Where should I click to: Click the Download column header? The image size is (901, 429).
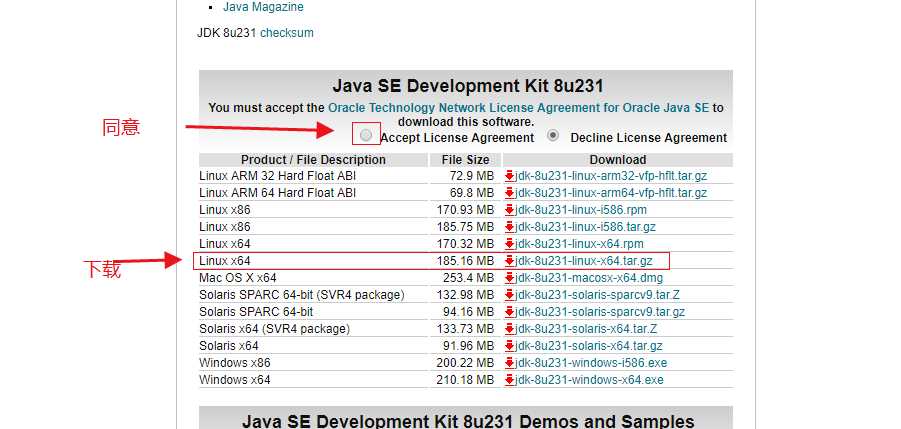618,160
